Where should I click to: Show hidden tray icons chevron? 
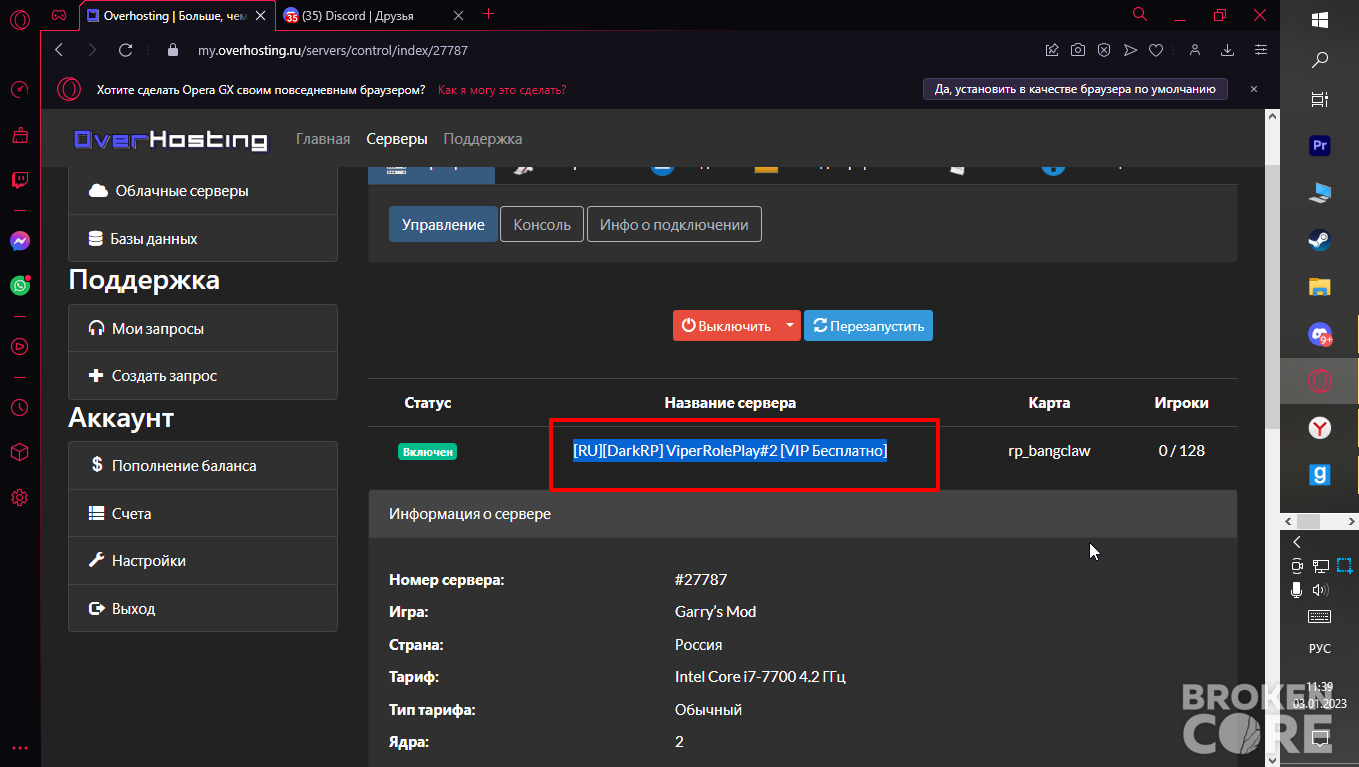click(1297, 542)
